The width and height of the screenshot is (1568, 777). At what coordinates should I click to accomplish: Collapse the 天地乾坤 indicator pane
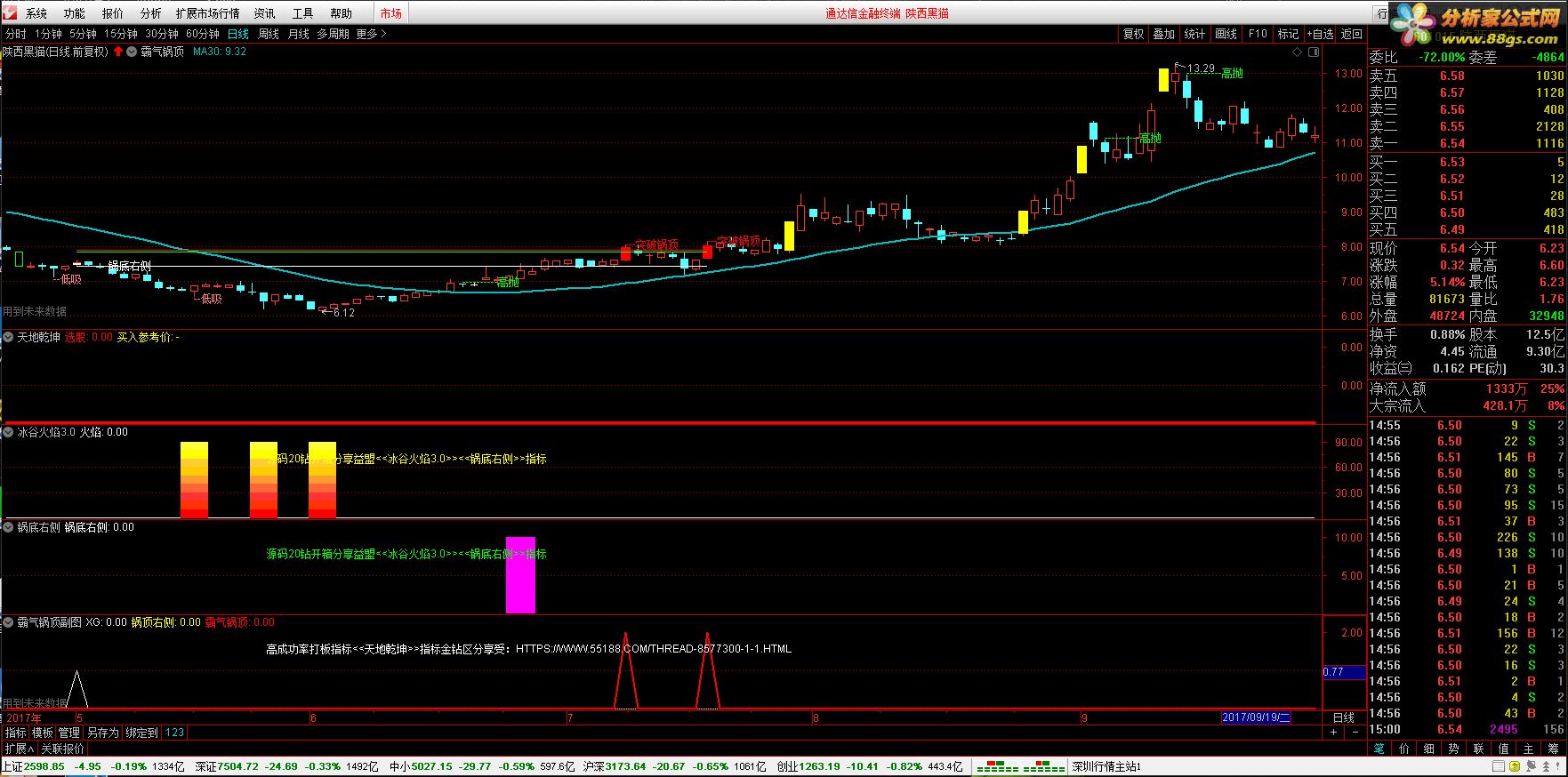point(9,338)
